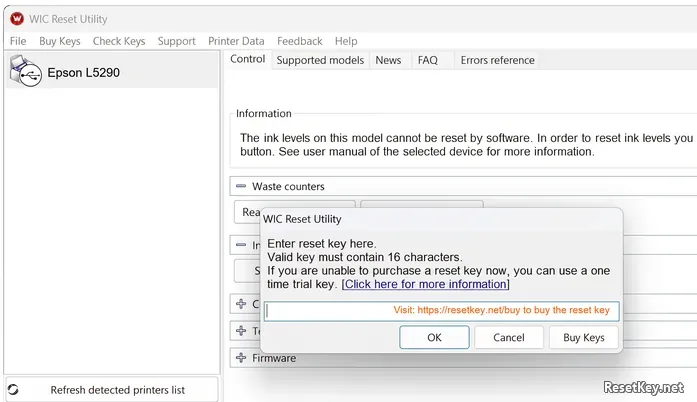Click Buy Keys button in dialog
The width and height of the screenshot is (697, 402).
tap(584, 338)
